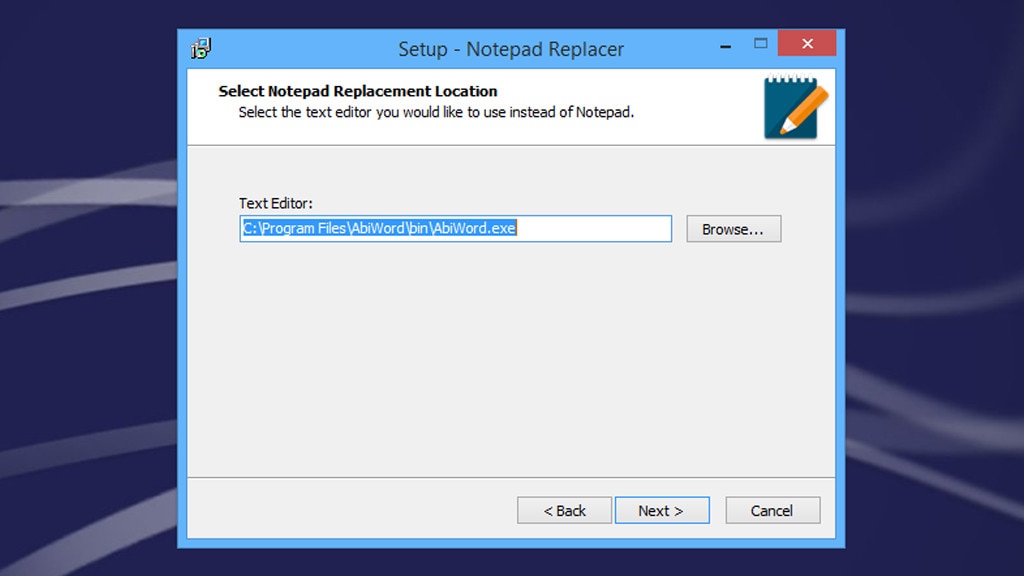Return to previous step with Back

click(564, 510)
